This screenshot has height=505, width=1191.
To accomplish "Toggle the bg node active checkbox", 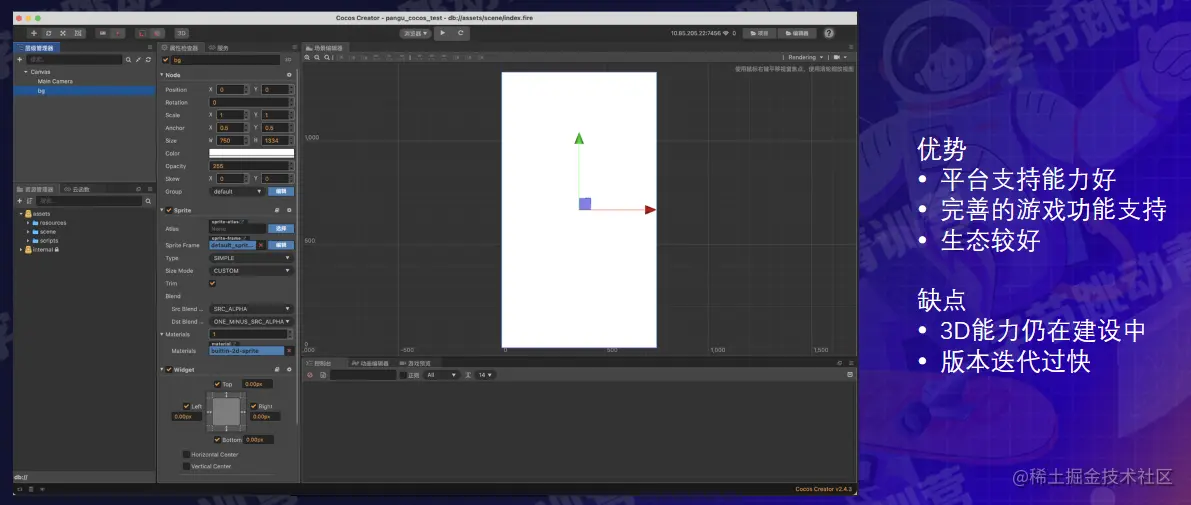I will point(166,59).
